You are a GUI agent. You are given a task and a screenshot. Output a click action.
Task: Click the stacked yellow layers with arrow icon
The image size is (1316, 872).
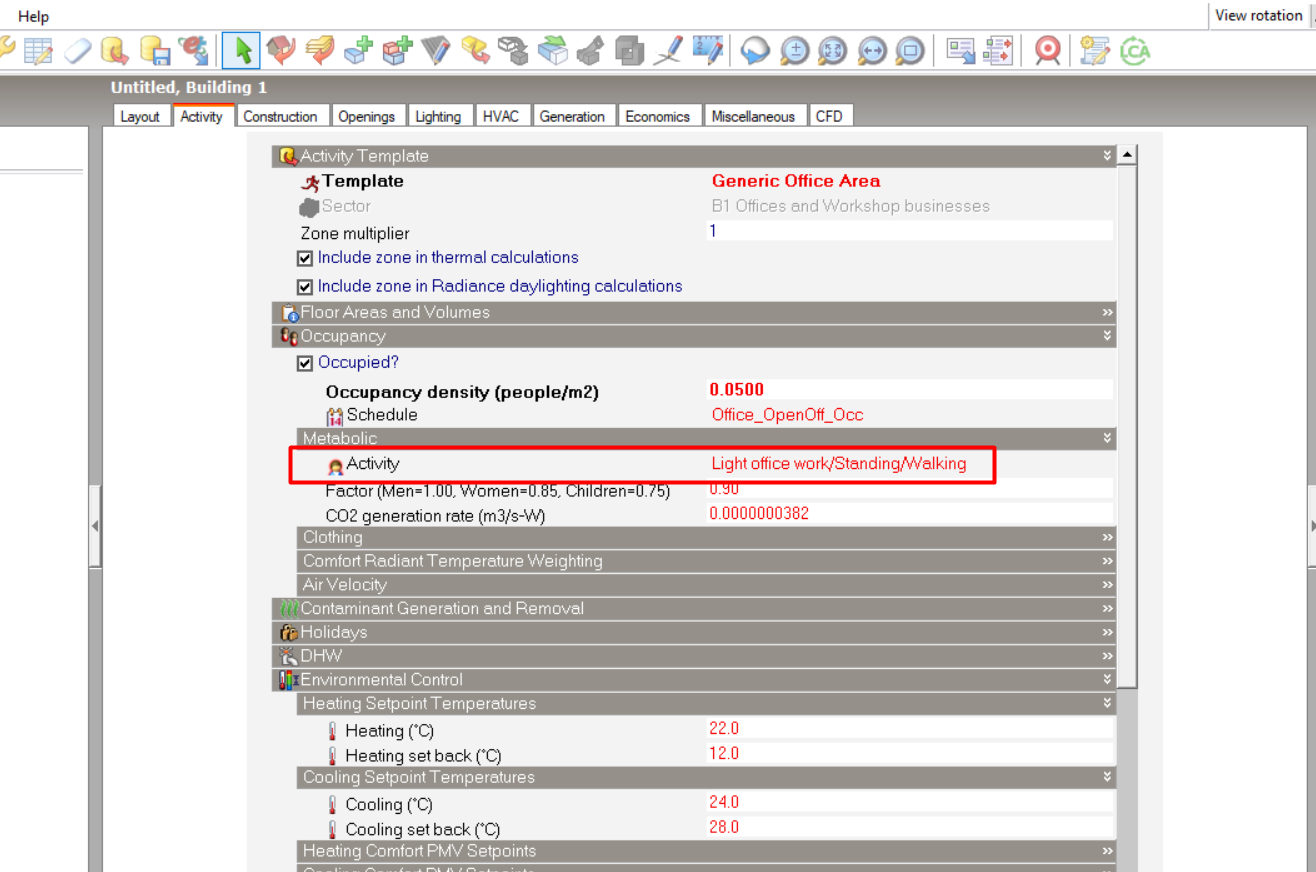[x=320, y=50]
